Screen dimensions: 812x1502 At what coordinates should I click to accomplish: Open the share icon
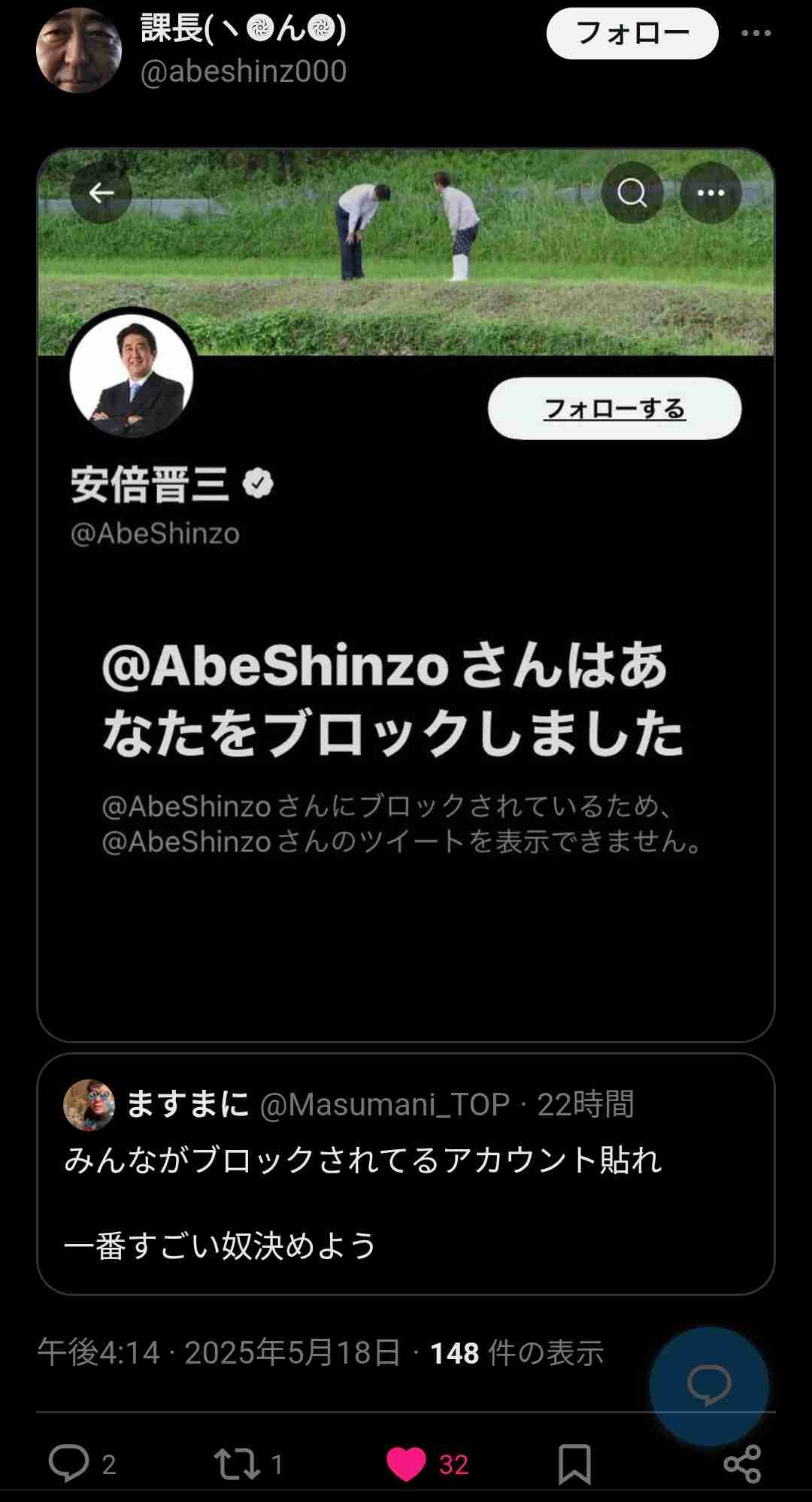pos(742,1464)
